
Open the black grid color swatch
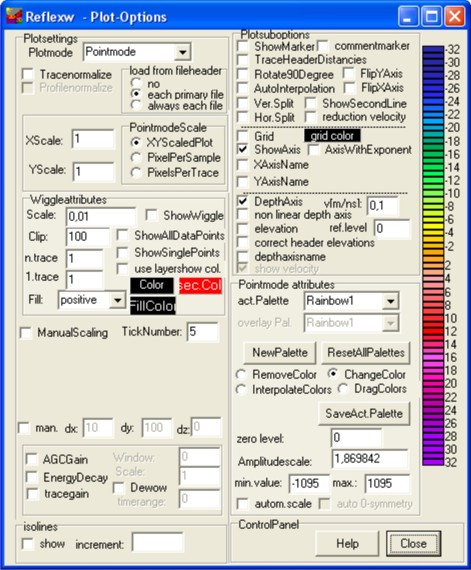click(332, 136)
